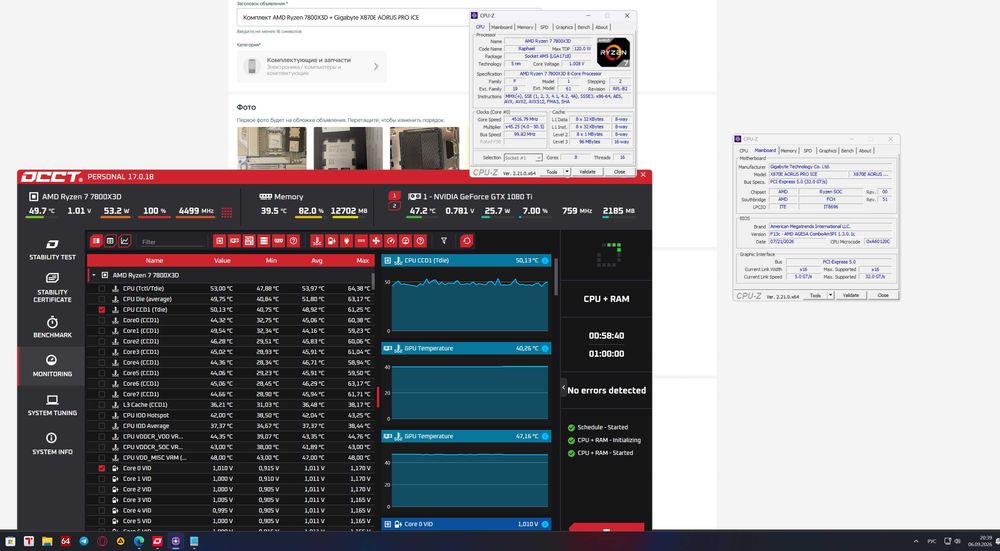Open SPD tab in the CPU-Z CPU window

(x=544, y=27)
